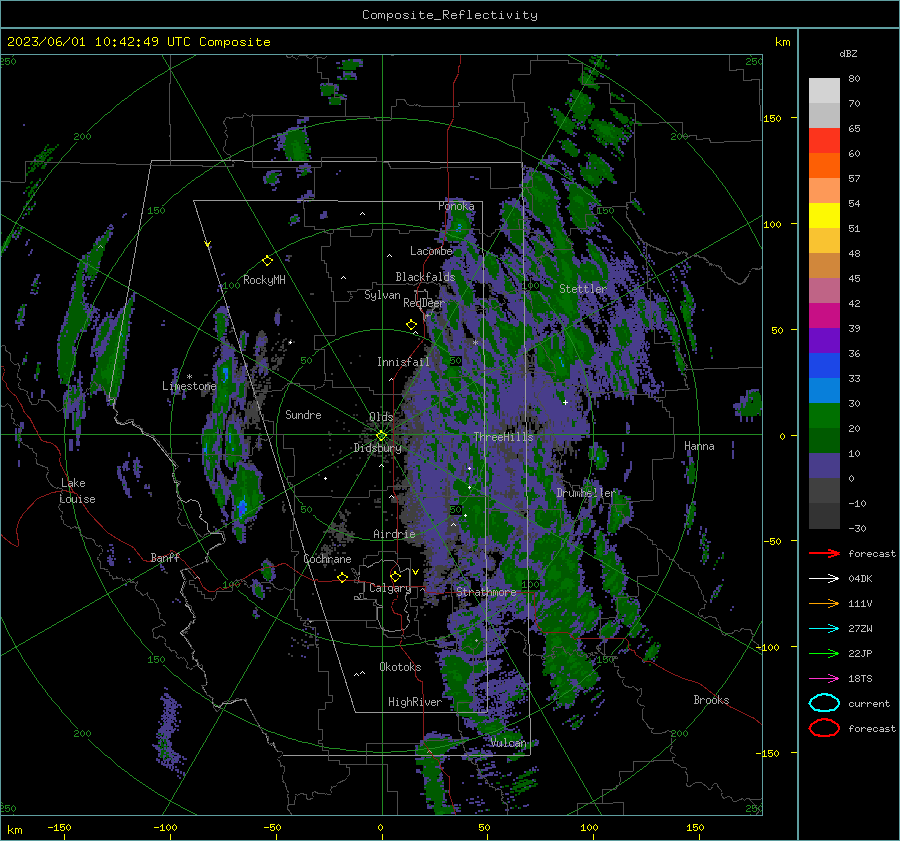Click the red 65 dBZ color swatch
This screenshot has width=900, height=841.
click(824, 141)
